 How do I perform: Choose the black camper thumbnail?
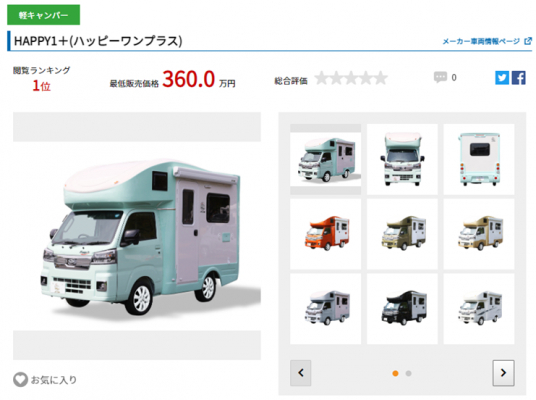(402, 308)
